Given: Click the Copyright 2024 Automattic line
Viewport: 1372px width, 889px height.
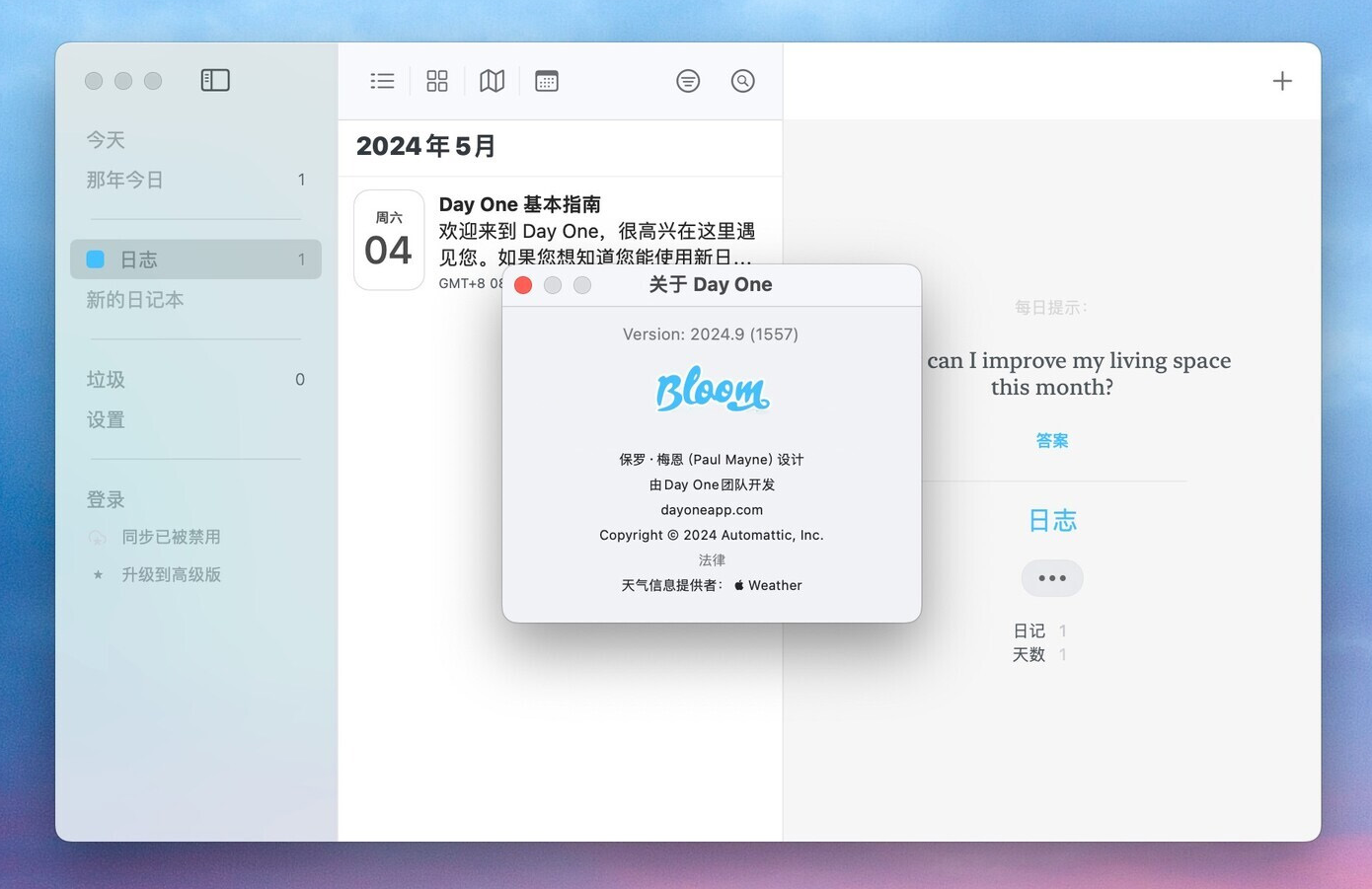Looking at the screenshot, I should point(712,535).
